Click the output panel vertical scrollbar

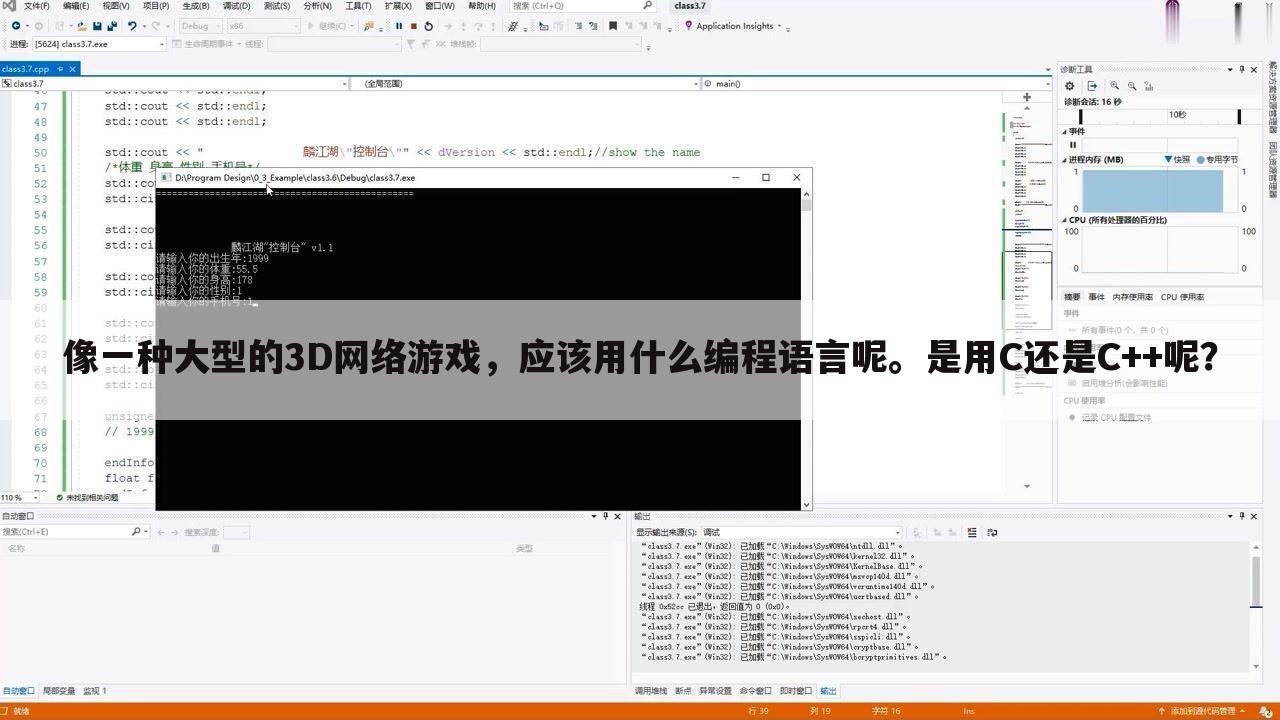click(x=1257, y=607)
